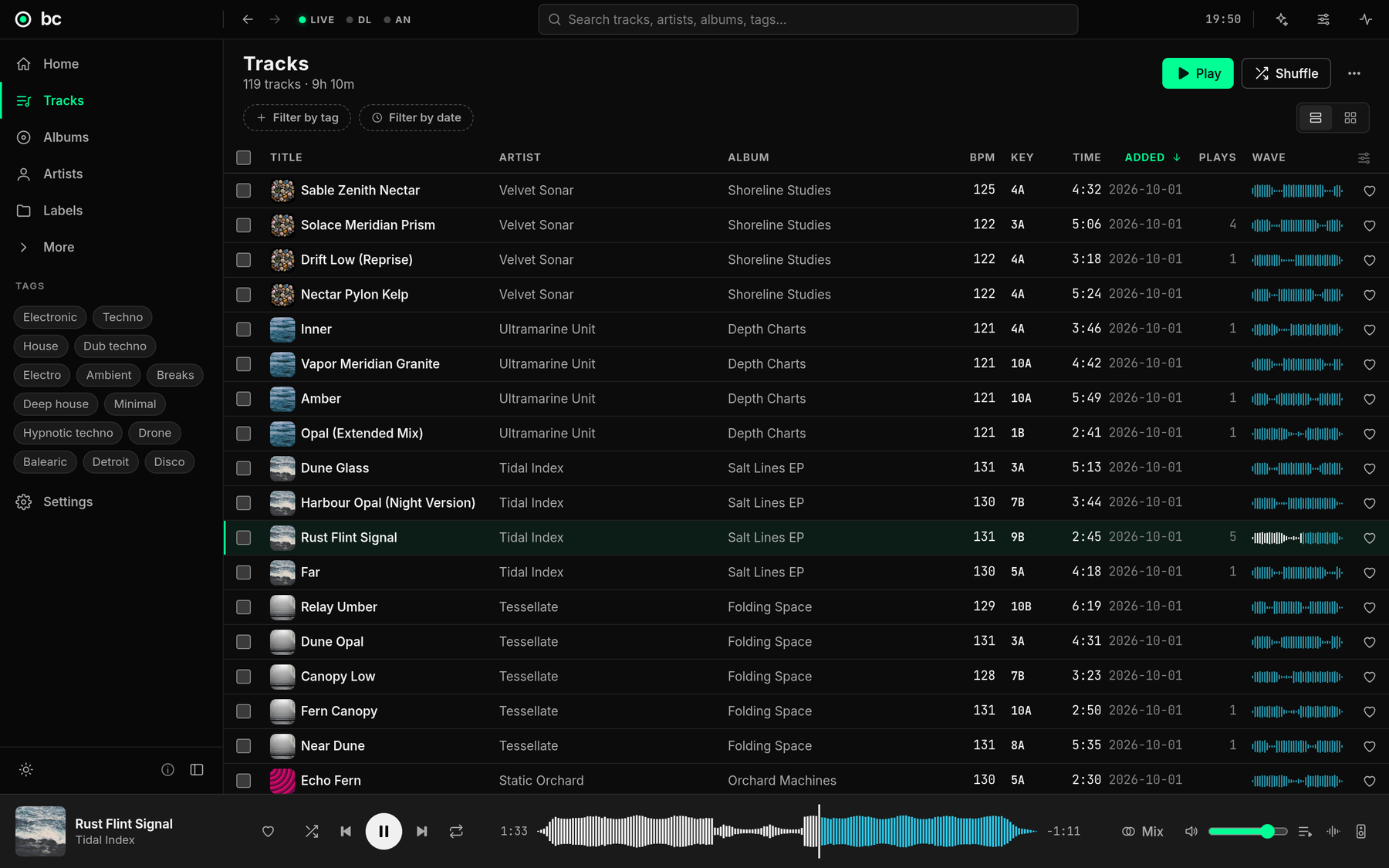
Task: Click the green Play button
Action: [1198, 73]
